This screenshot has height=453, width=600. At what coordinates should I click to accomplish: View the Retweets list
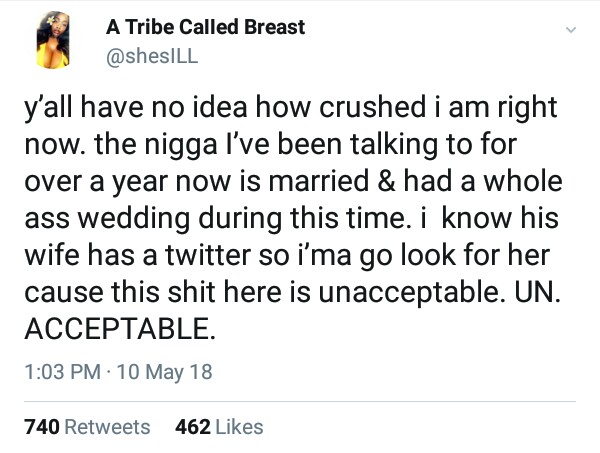pos(107,427)
